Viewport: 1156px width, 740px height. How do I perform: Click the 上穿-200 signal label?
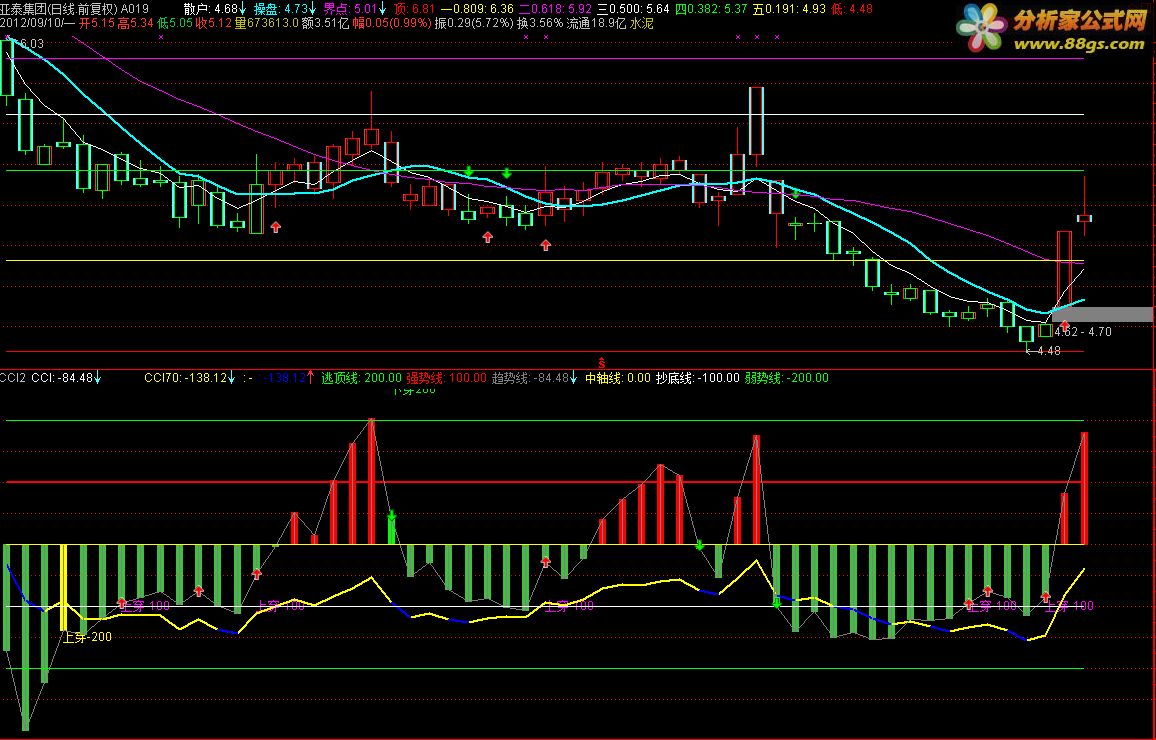coord(87,637)
